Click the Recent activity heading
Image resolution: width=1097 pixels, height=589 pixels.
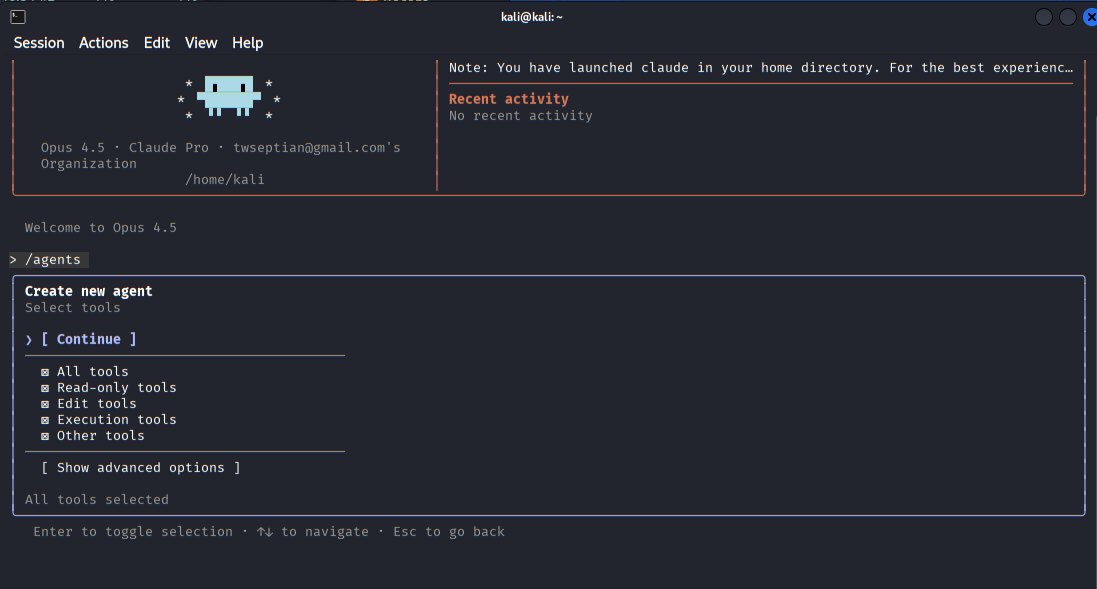click(x=508, y=99)
